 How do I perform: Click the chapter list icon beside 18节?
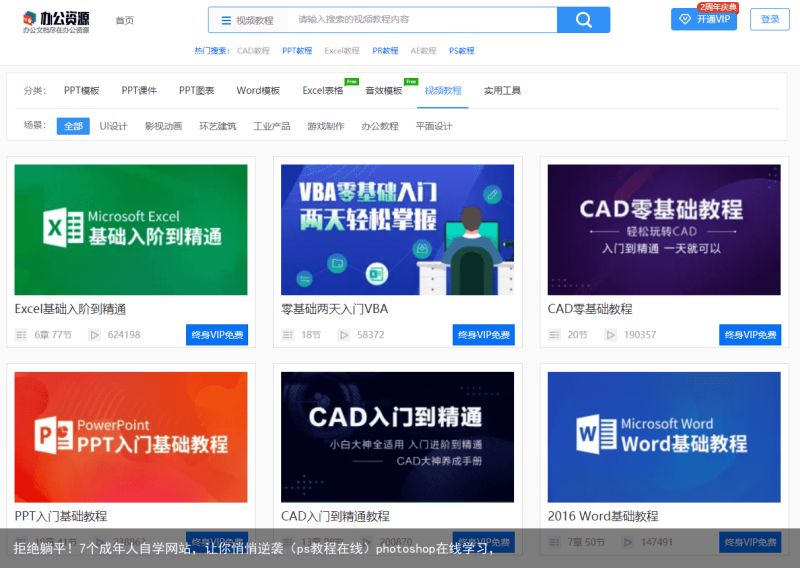pyautogui.click(x=288, y=335)
